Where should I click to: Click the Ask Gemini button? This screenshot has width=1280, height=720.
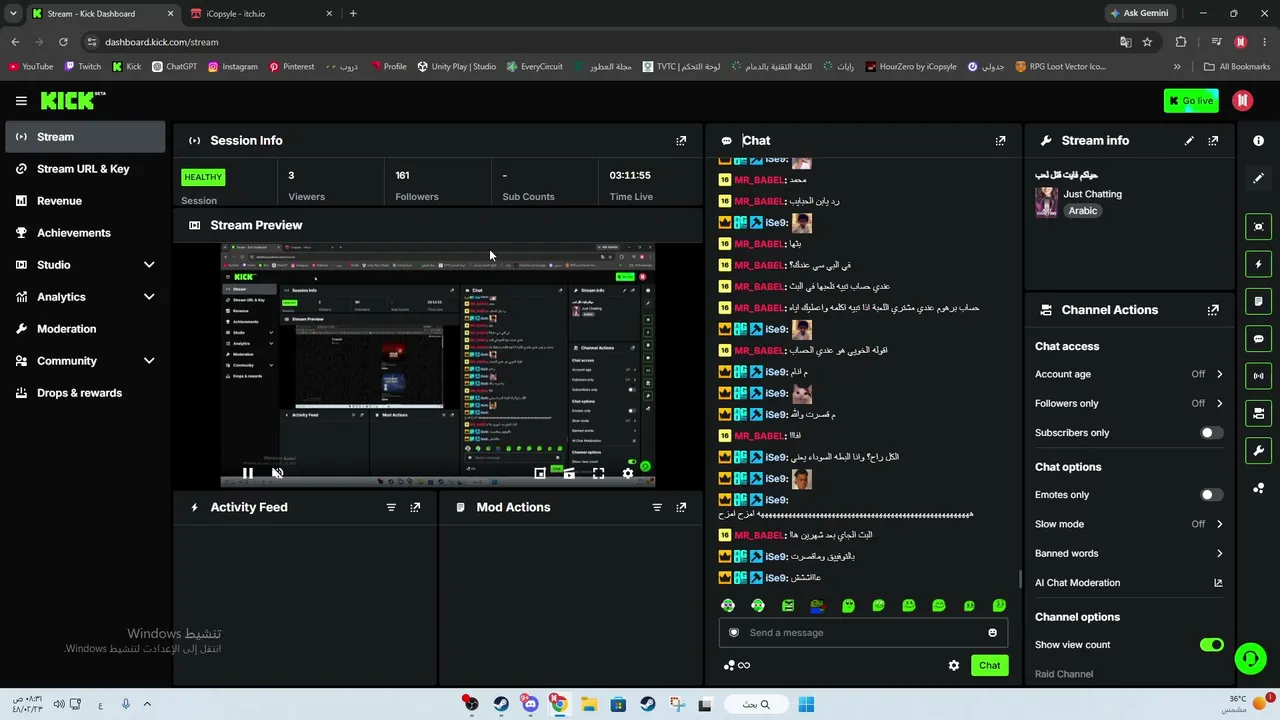(1139, 14)
